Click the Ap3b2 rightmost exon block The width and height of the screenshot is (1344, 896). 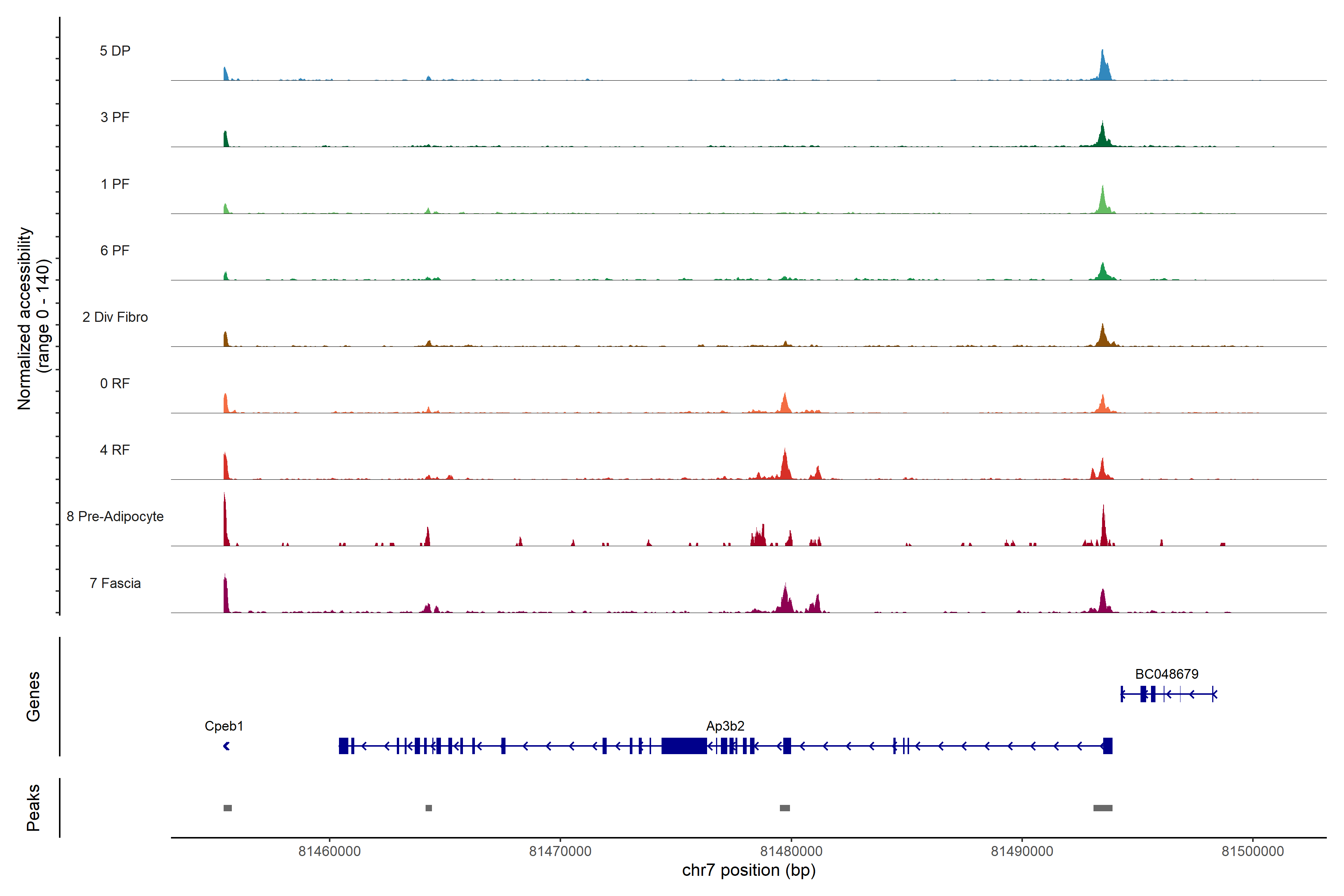click(1107, 746)
